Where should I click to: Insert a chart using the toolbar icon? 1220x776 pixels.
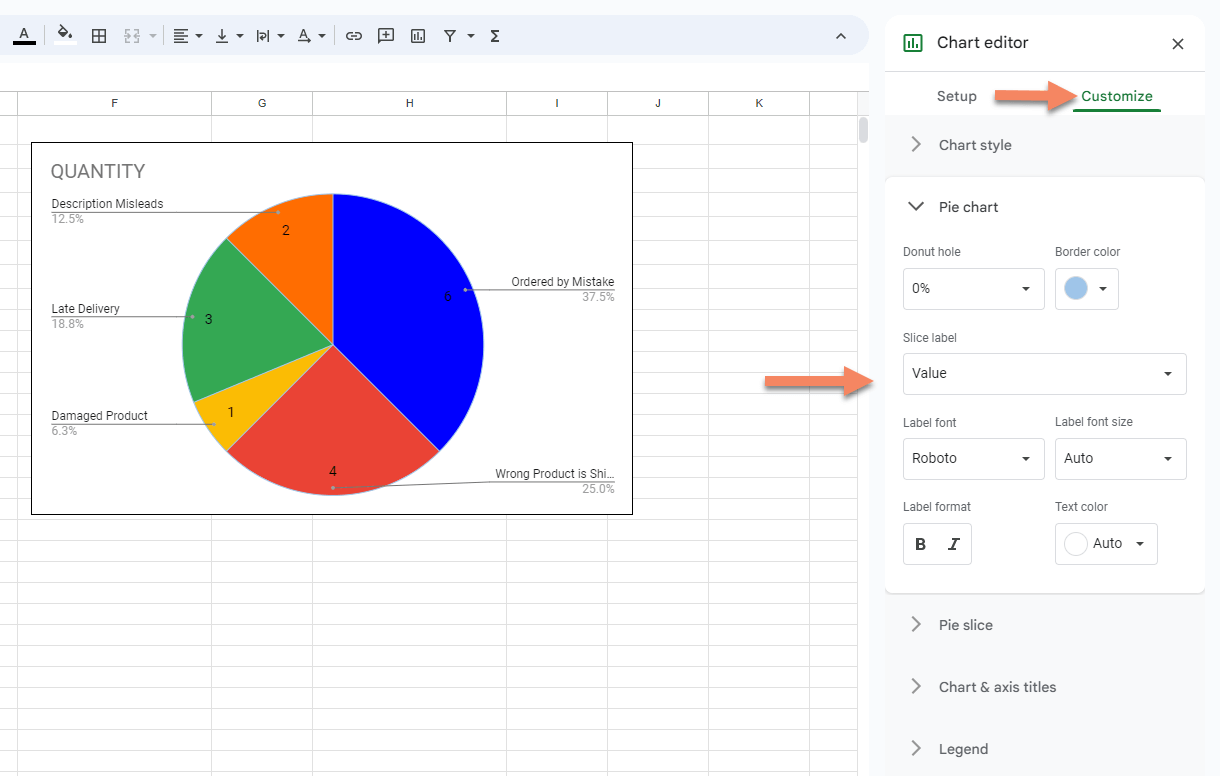coord(417,35)
